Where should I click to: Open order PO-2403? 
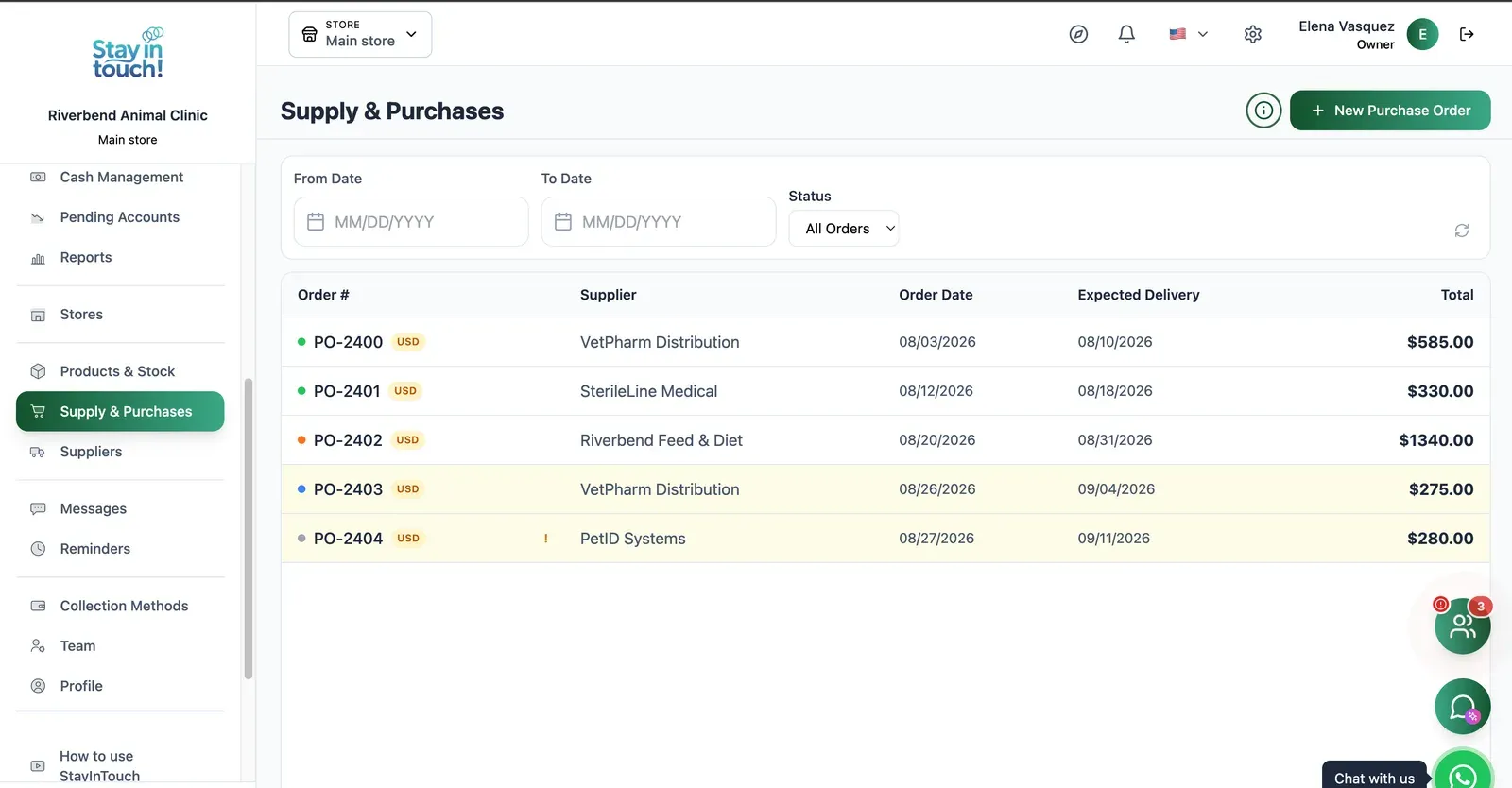tap(348, 489)
